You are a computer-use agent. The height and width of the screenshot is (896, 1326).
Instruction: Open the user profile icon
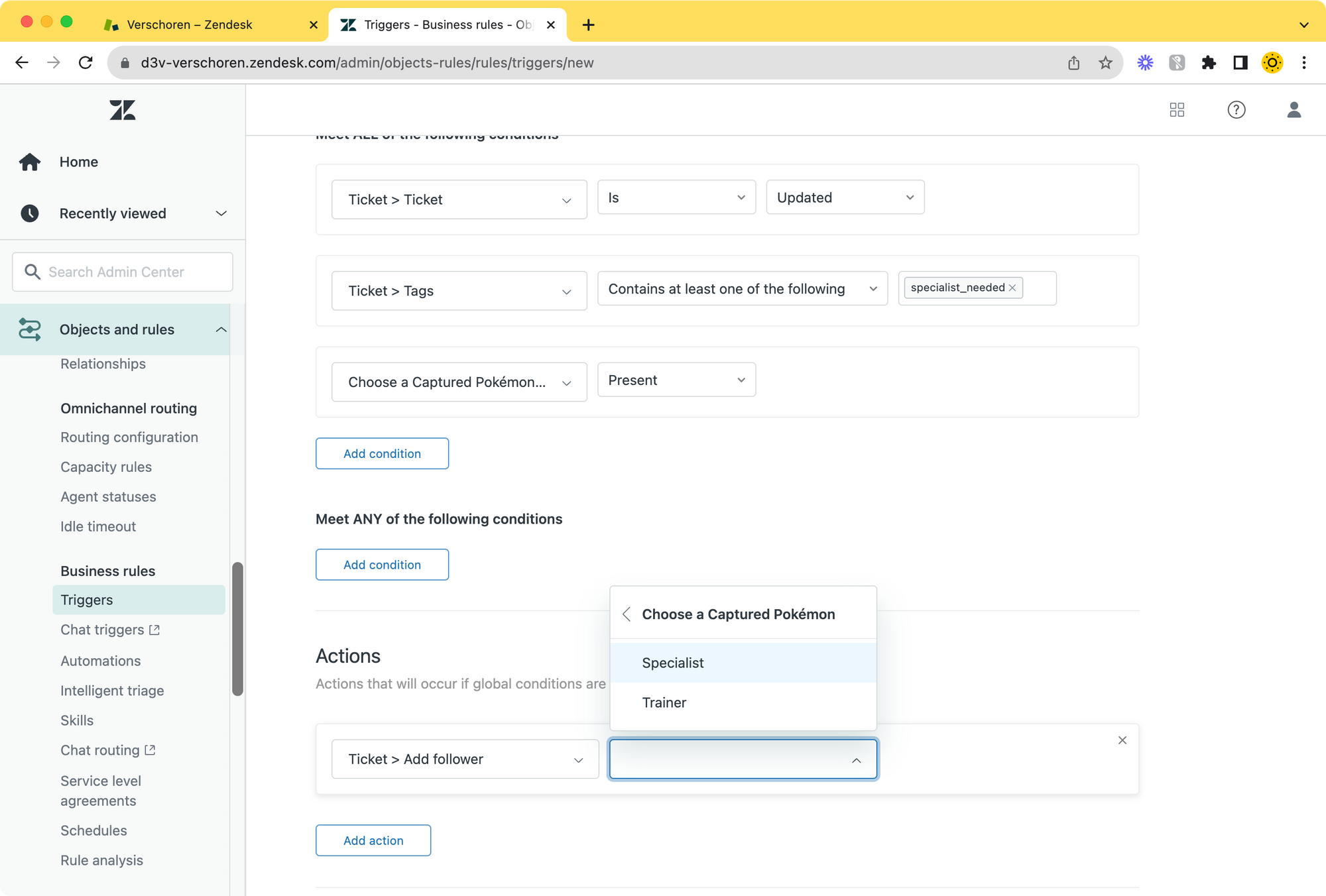1294,110
